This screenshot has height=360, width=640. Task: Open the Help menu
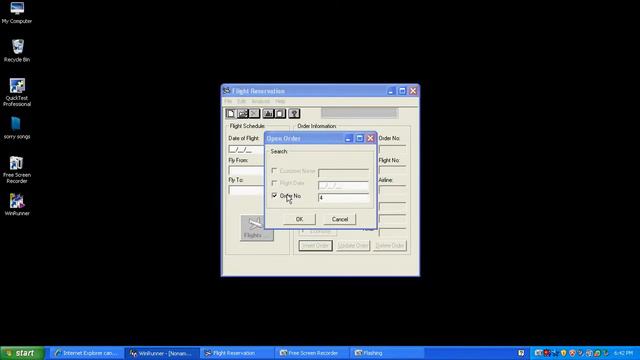pyautogui.click(x=280, y=101)
